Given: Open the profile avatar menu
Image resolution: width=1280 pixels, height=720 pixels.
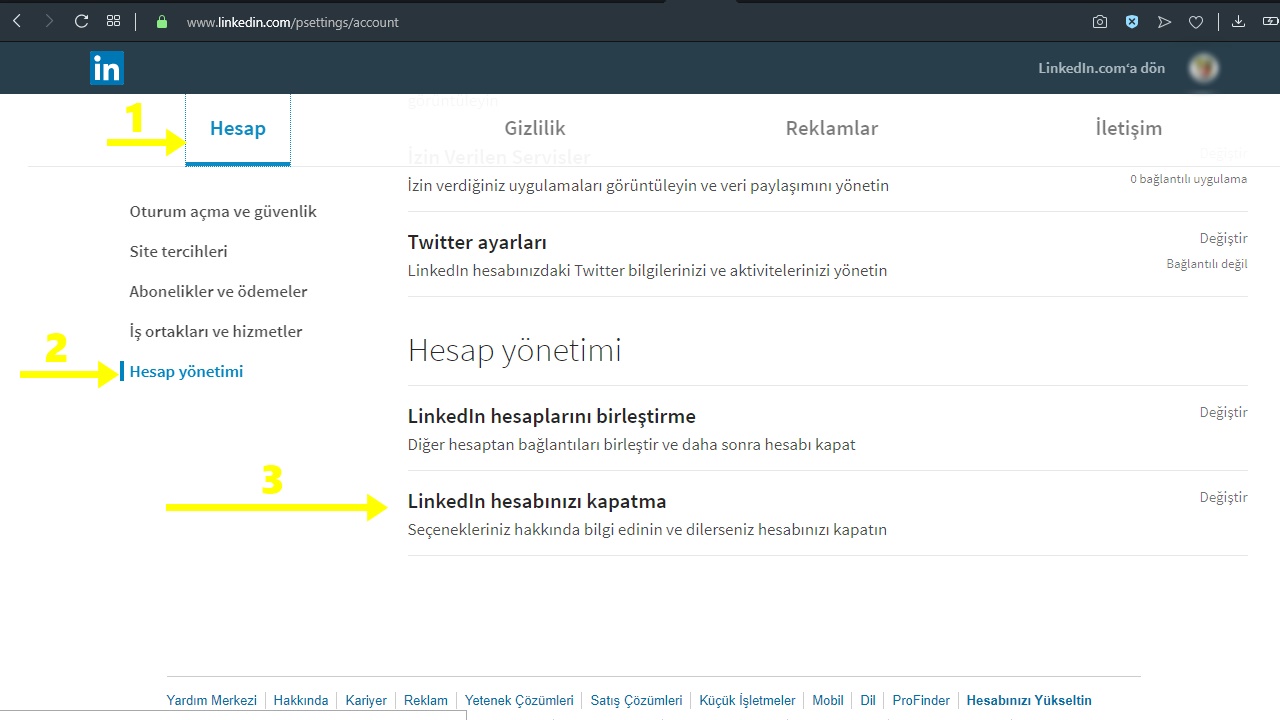Looking at the screenshot, I should click(x=1203, y=68).
